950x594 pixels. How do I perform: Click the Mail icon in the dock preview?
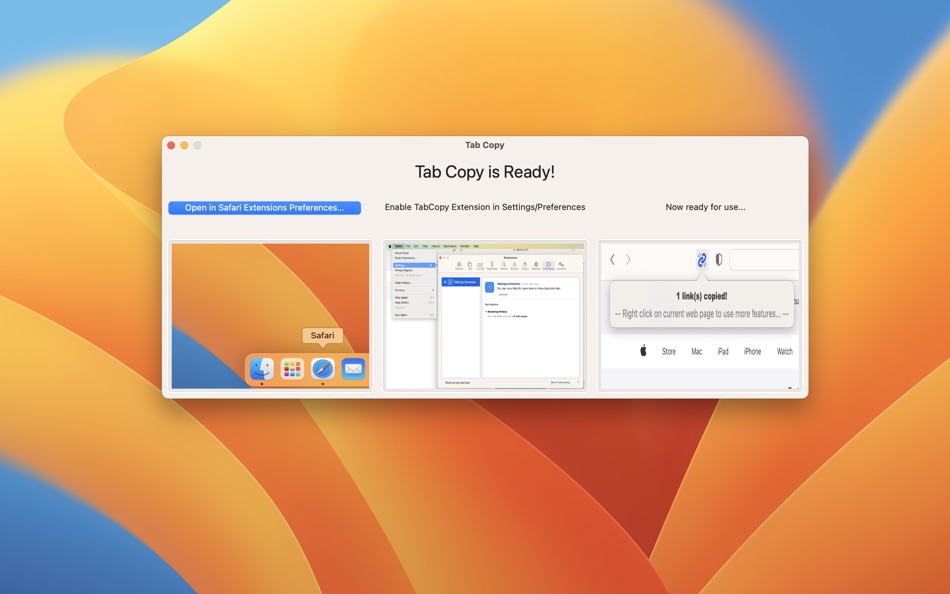click(353, 369)
